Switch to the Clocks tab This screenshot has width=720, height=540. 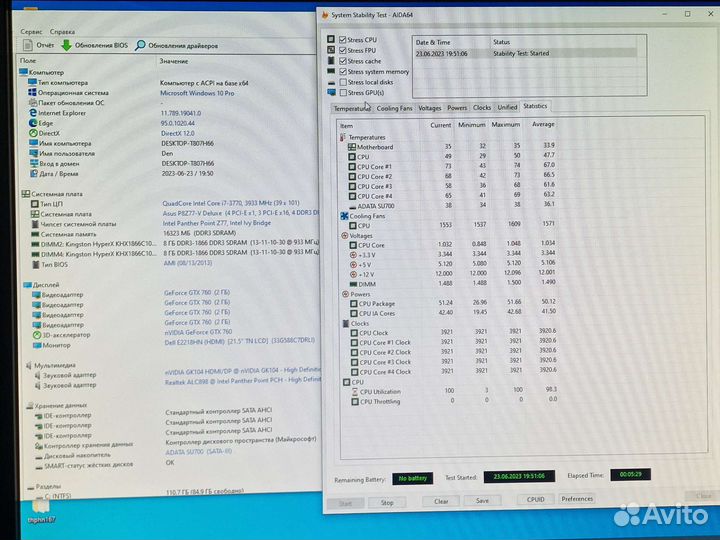click(482, 107)
